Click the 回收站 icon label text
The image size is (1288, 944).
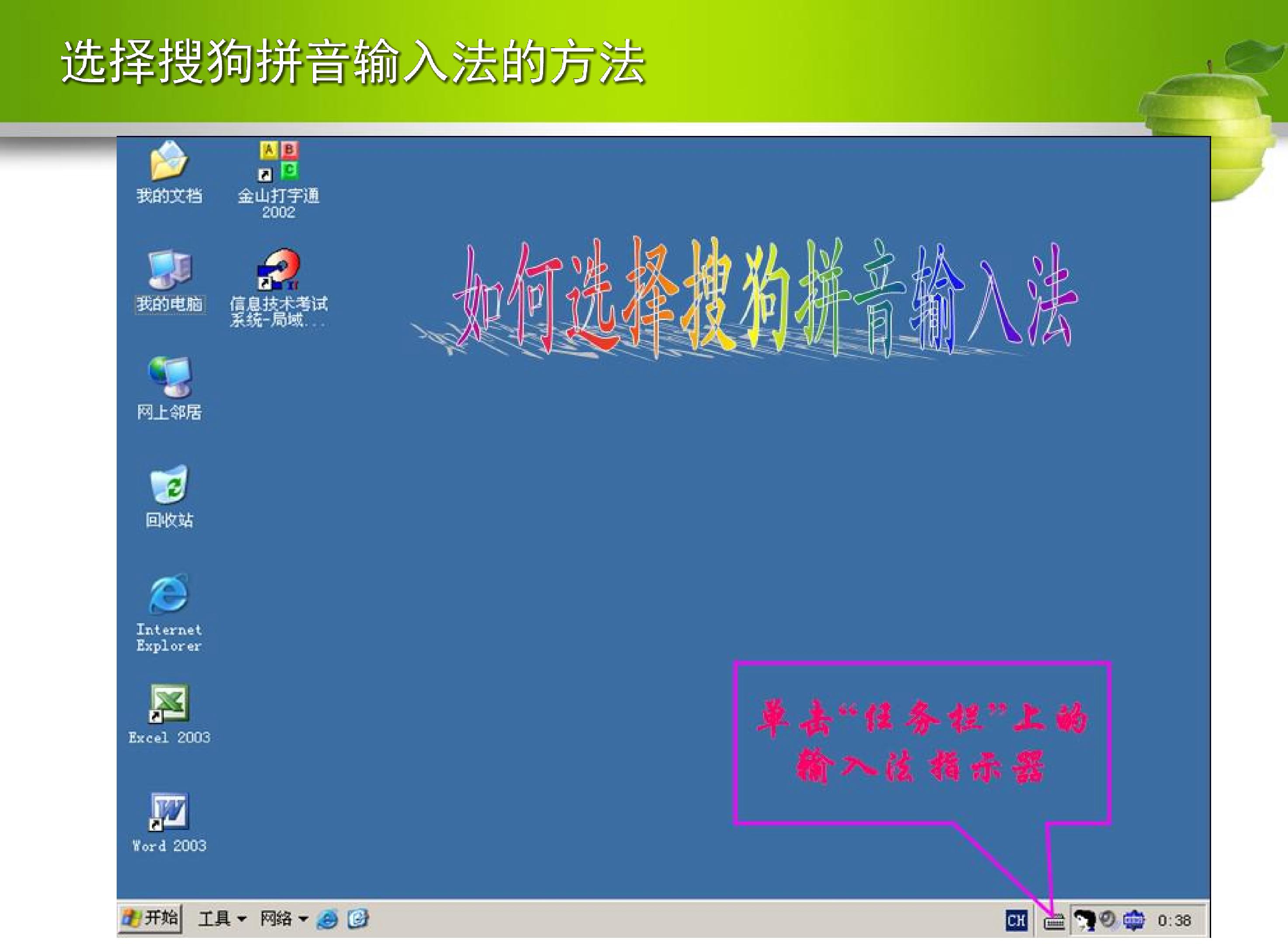point(169,520)
